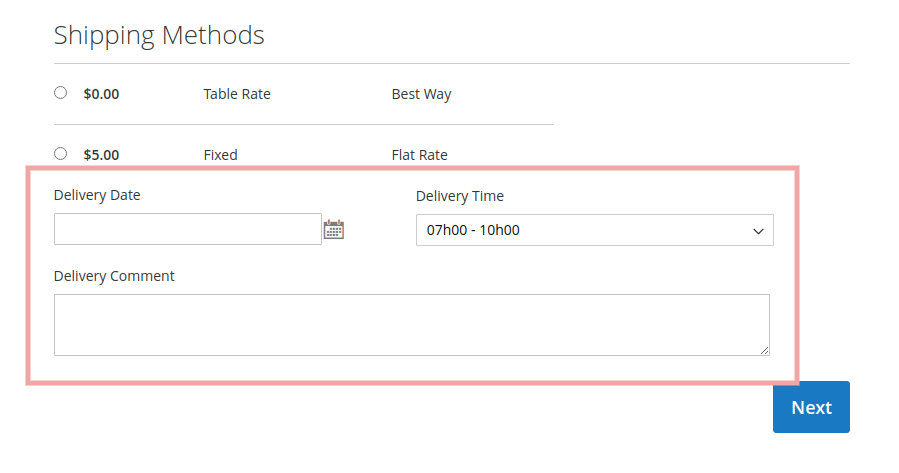Click inside the Delivery Comment text area

click(411, 324)
